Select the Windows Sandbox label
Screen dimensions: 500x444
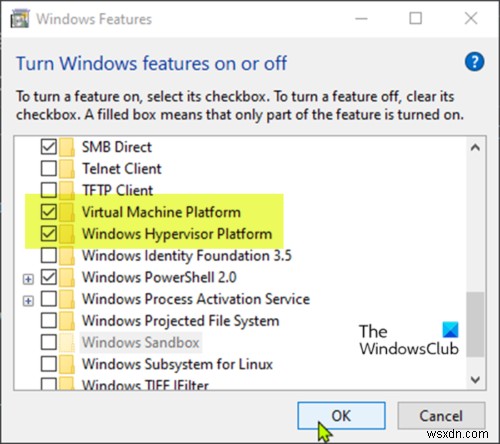point(141,342)
